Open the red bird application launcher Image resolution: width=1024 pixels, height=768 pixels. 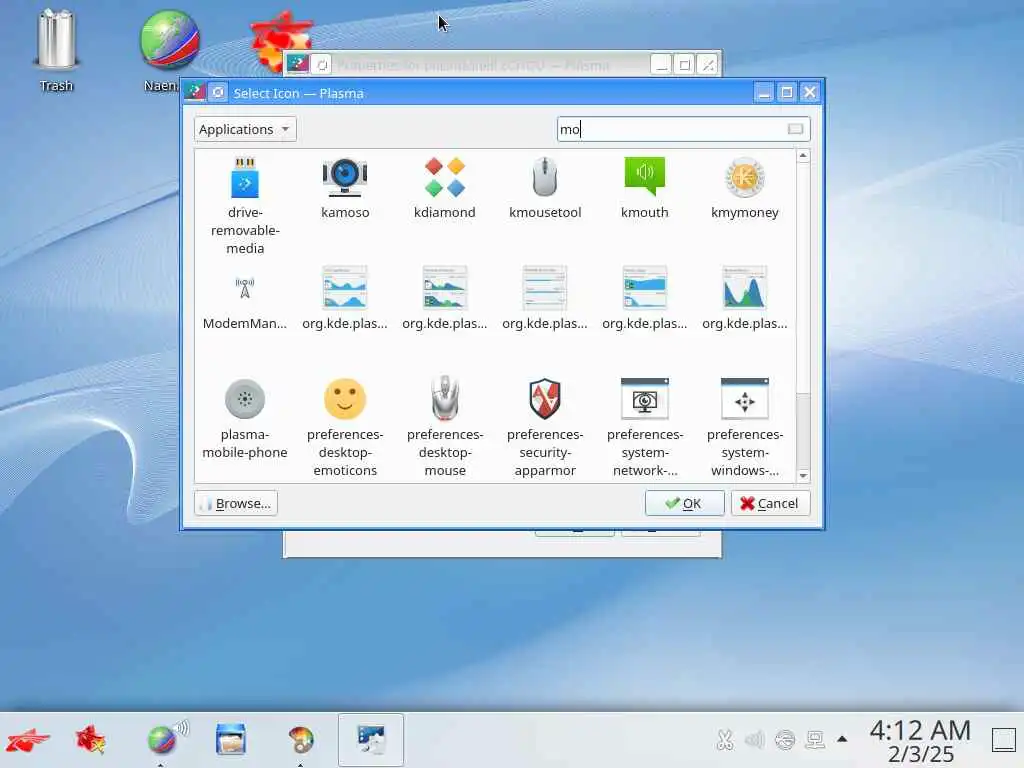(x=27, y=741)
